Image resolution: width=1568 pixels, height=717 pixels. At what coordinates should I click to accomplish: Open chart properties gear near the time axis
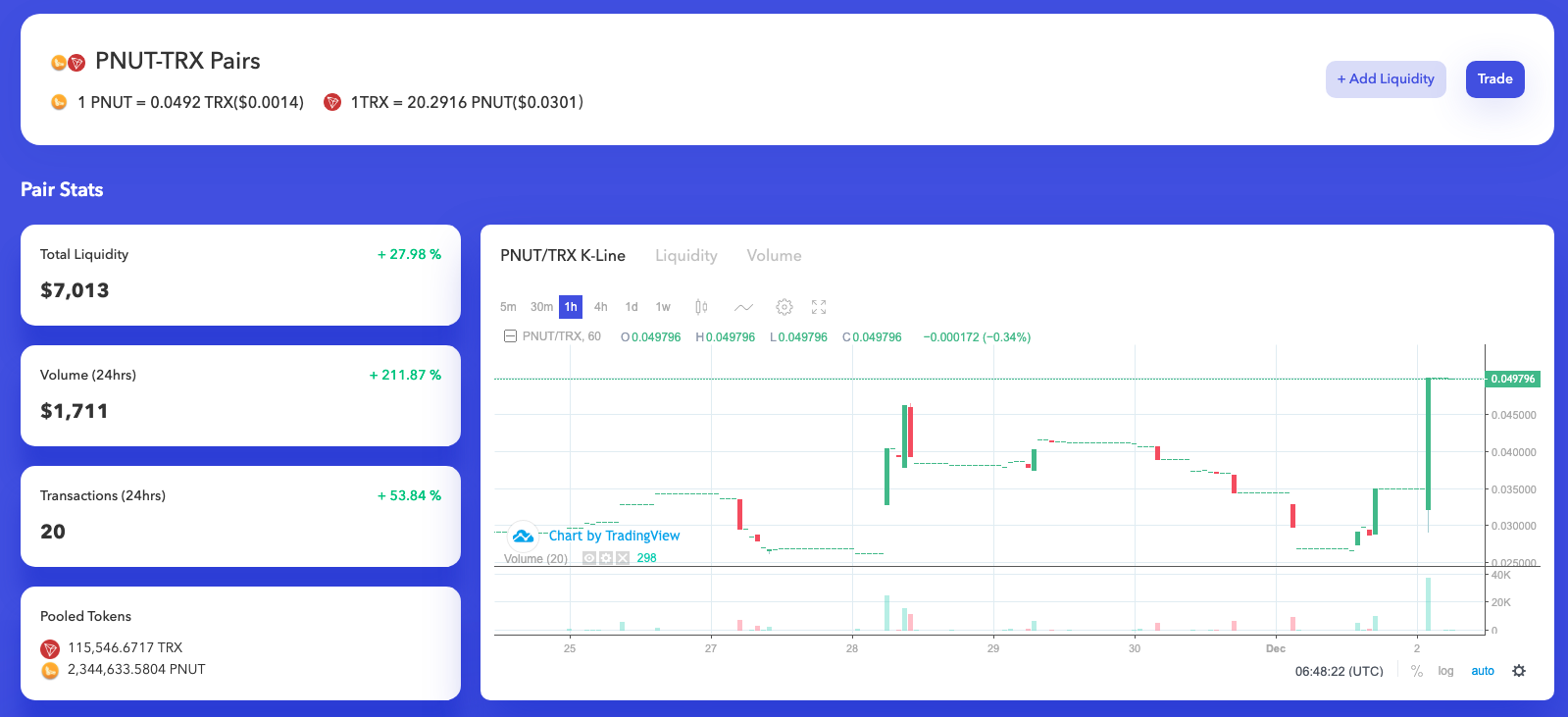[1519, 671]
